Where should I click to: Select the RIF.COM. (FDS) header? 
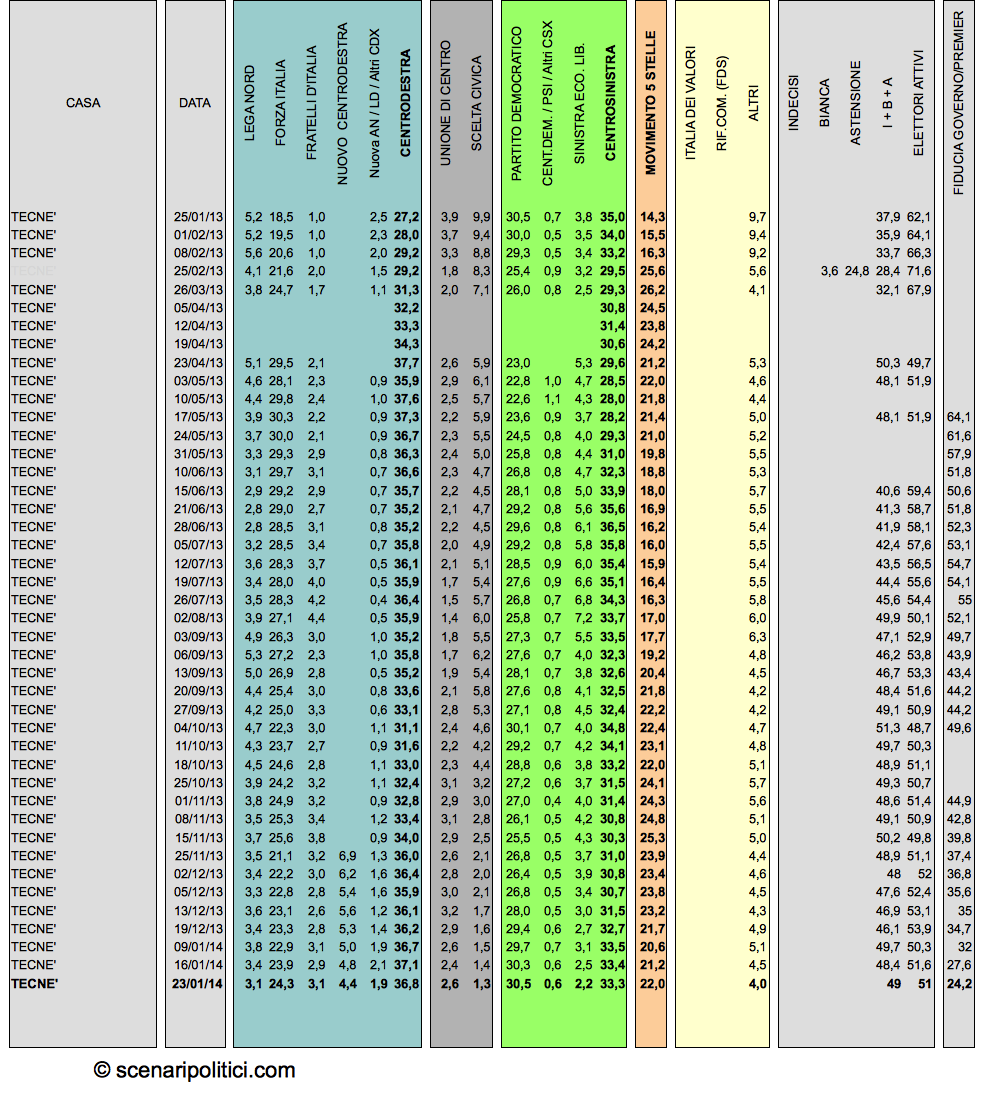(721, 103)
